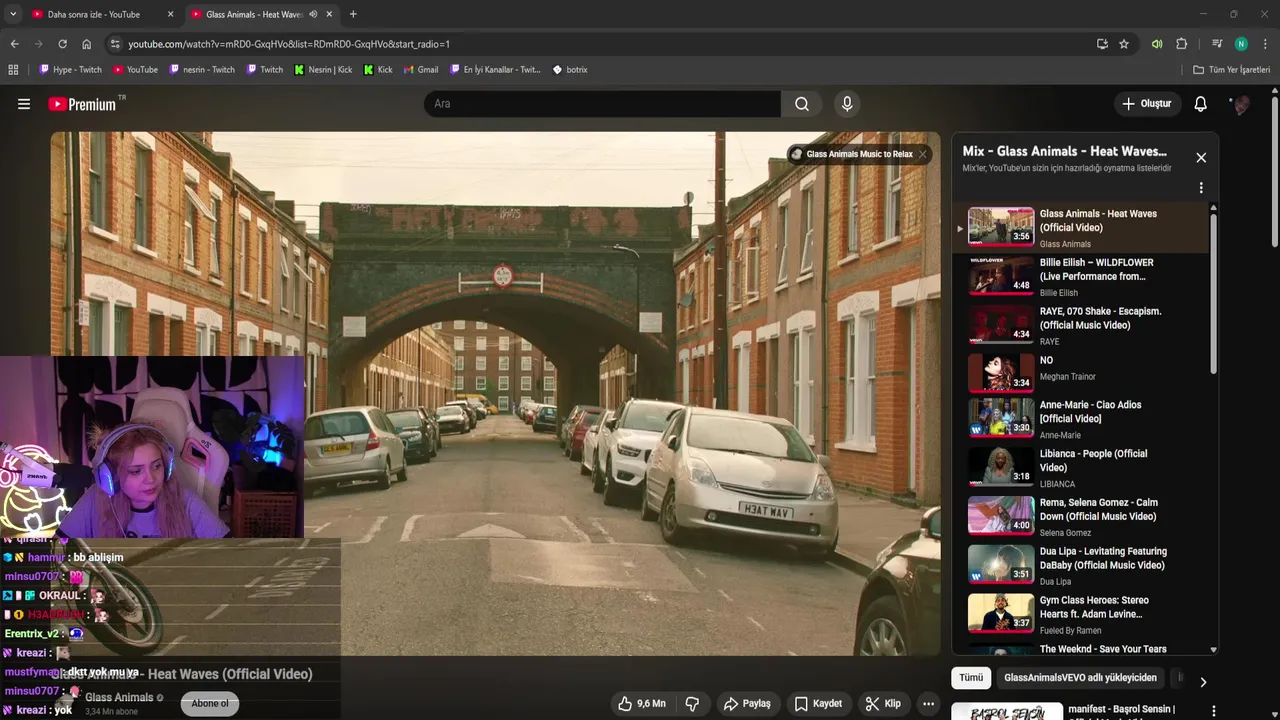Go to browser home page

(x=86, y=44)
